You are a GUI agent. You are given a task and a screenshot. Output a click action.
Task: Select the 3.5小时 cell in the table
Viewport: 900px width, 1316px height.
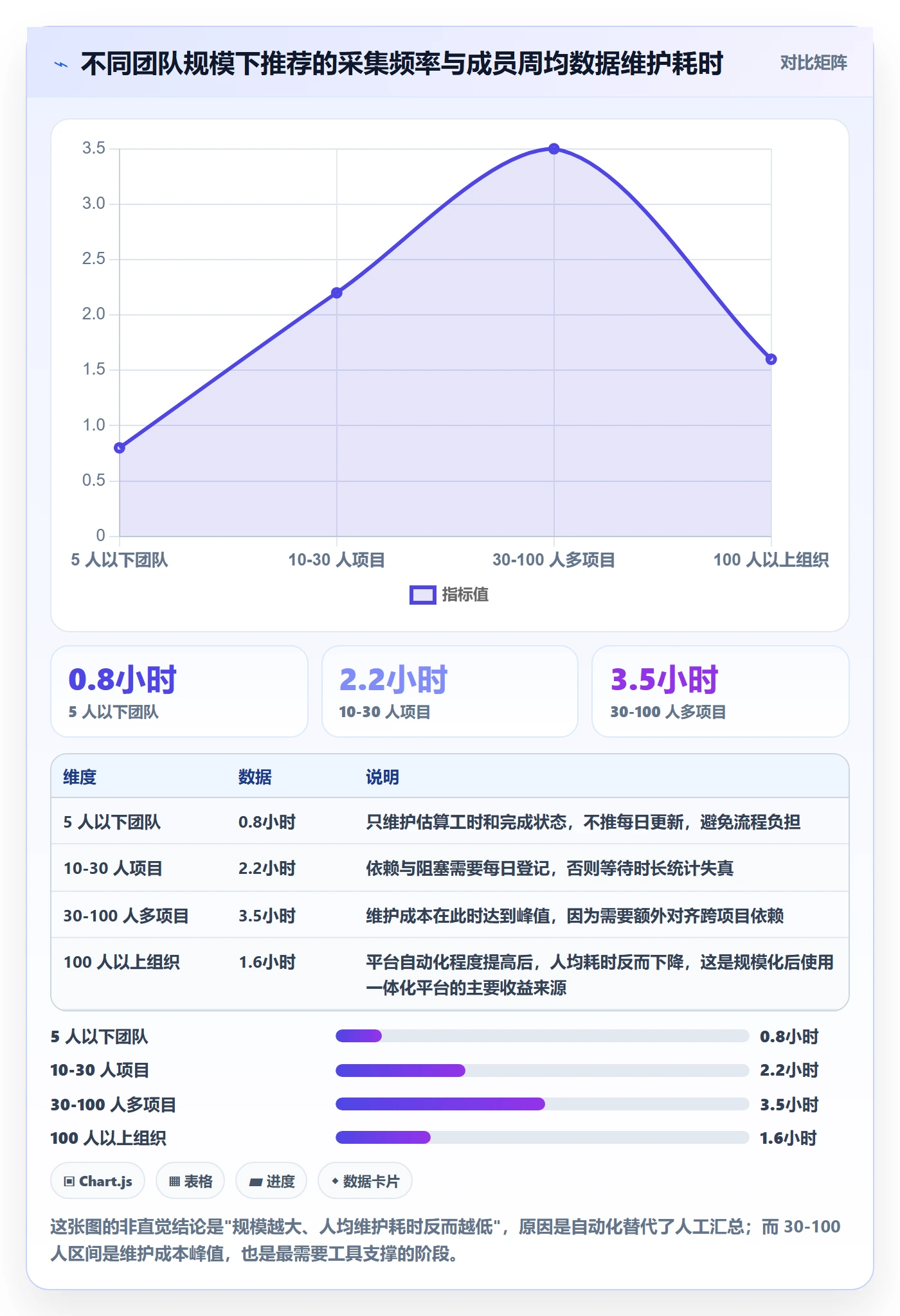pos(267,916)
